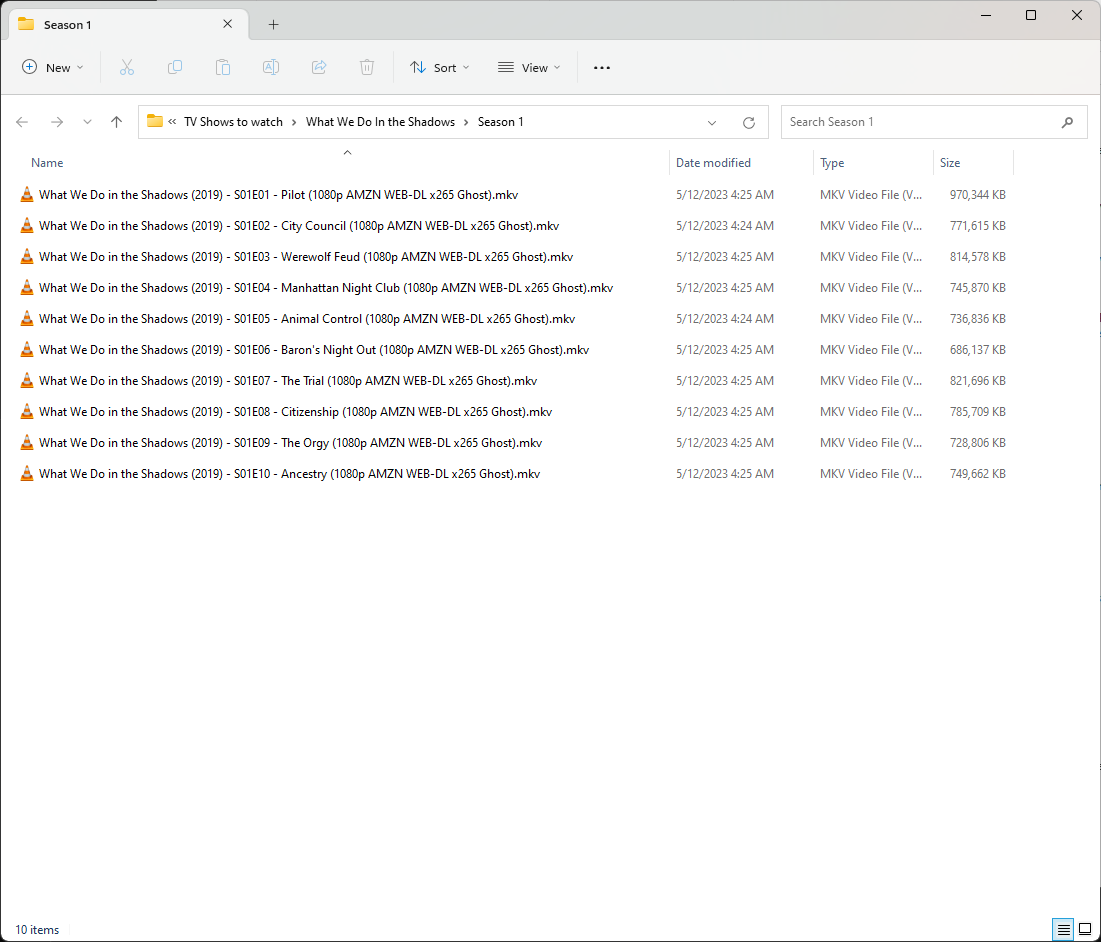Expand address bar history dropdown
Screen dimensions: 1101x942
[711, 122]
